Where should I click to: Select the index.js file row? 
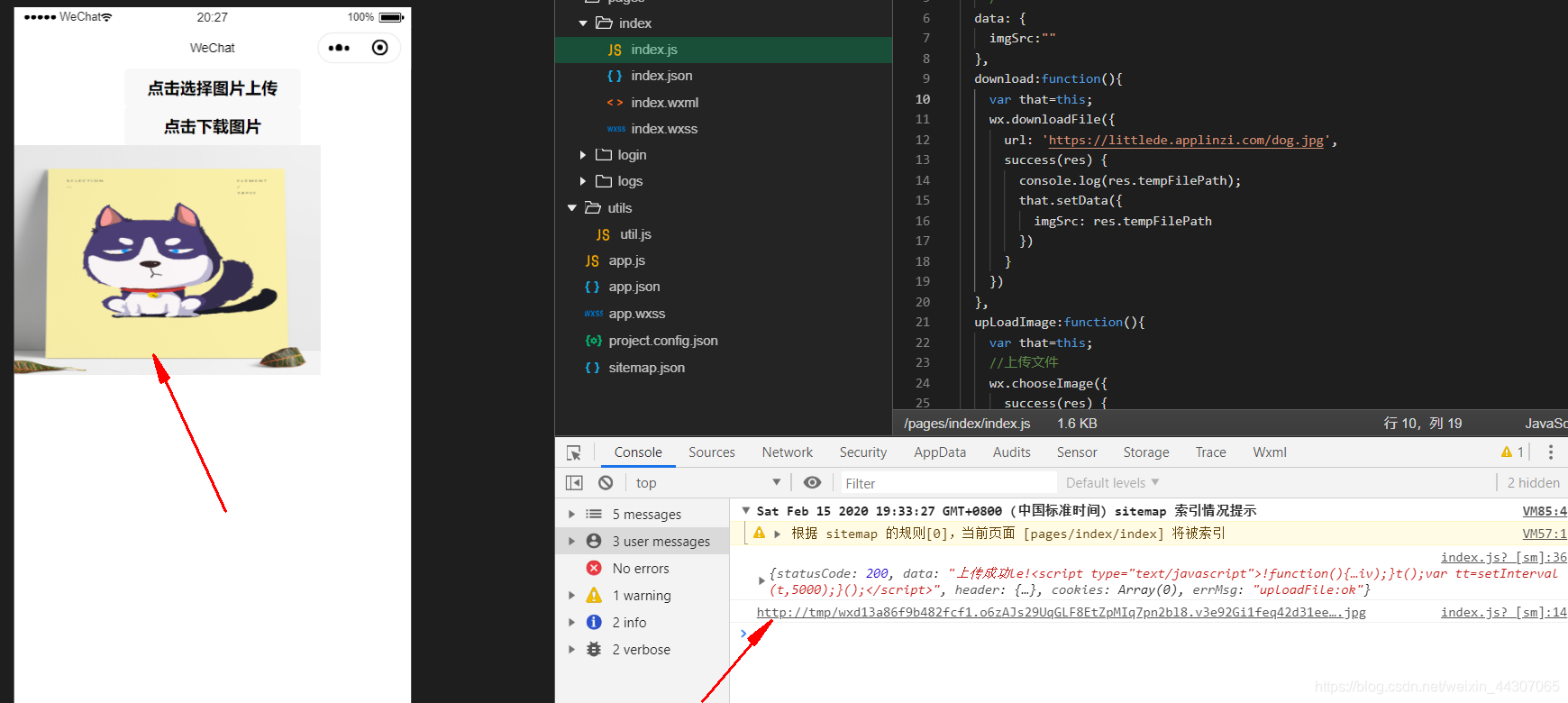[x=724, y=50]
